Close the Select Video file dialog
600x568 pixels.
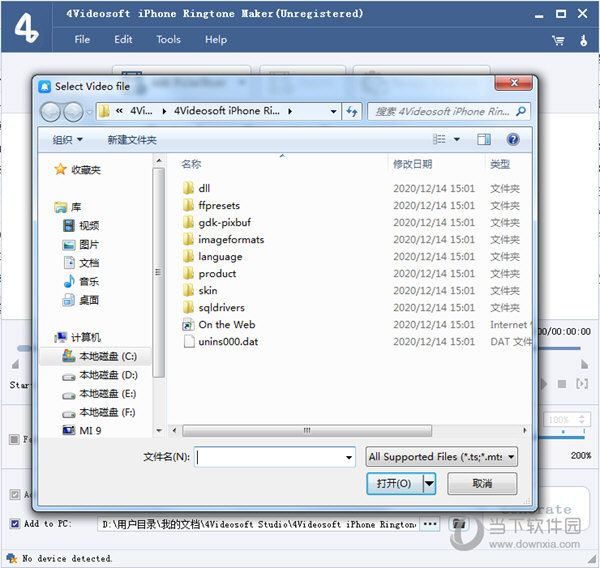pos(514,82)
